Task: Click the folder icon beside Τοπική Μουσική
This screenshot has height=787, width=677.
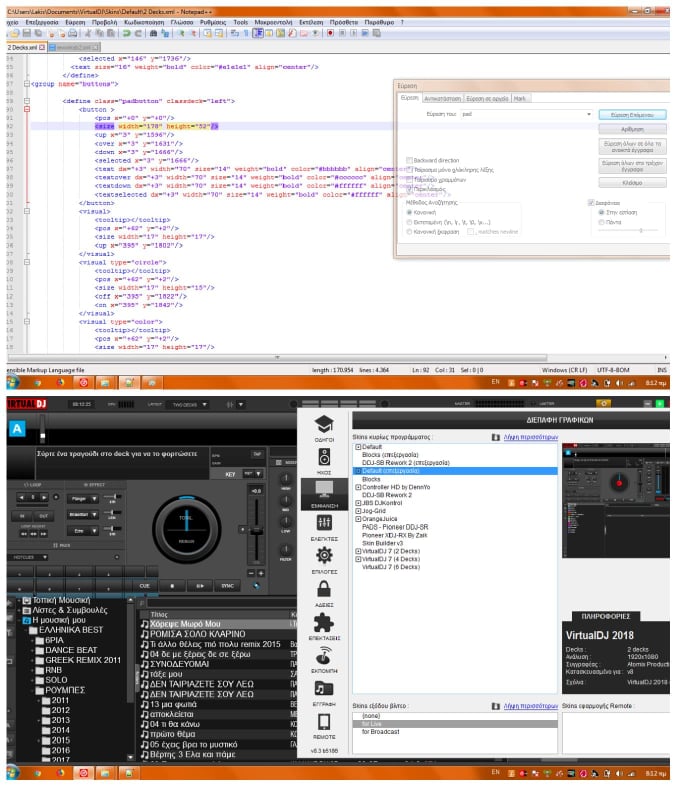Action: coord(27,600)
